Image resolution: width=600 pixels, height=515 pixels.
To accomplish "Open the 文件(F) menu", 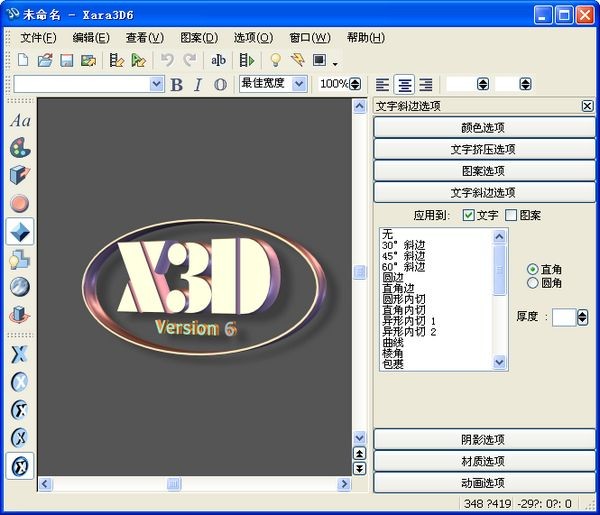I will click(x=38, y=37).
